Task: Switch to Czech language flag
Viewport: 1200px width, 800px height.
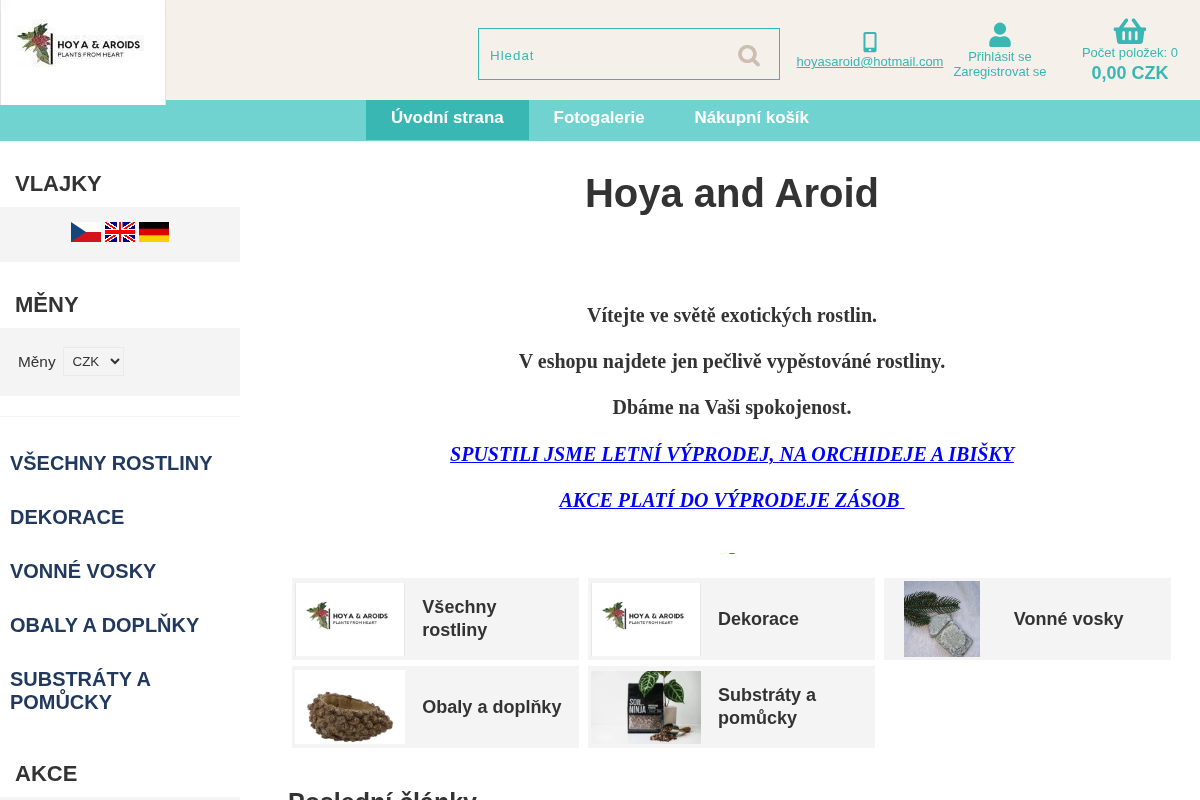Action: click(86, 232)
